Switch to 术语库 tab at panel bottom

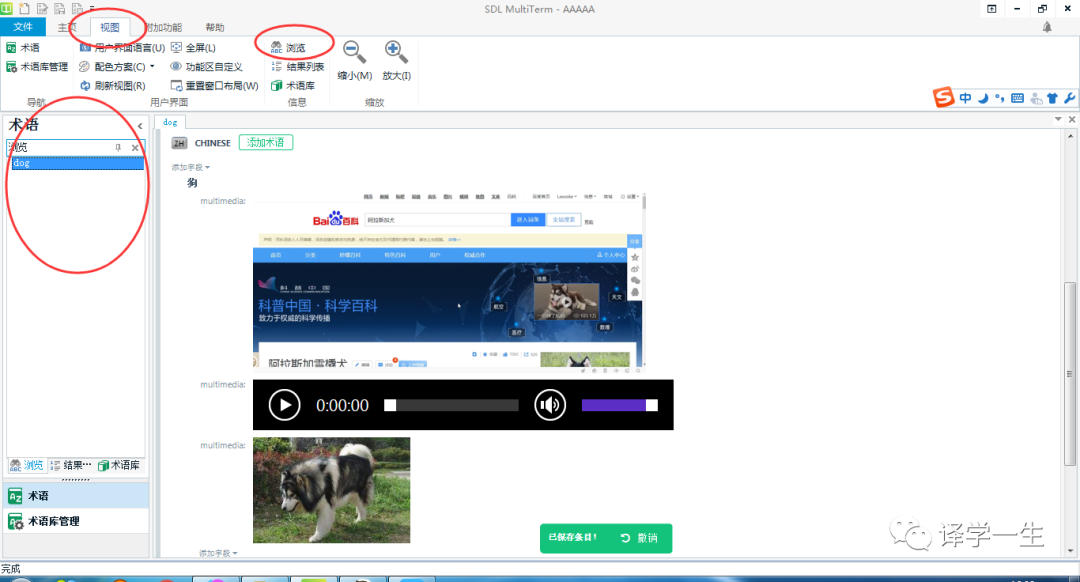[x=118, y=466]
